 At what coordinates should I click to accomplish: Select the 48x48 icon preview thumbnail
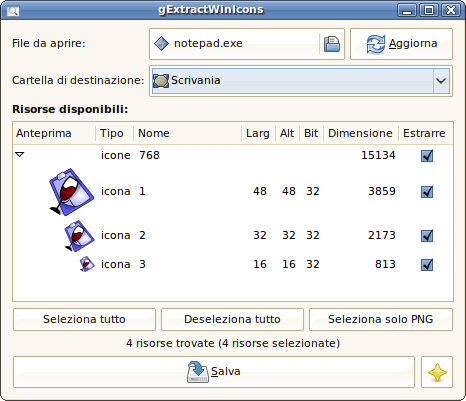[x=72, y=192]
